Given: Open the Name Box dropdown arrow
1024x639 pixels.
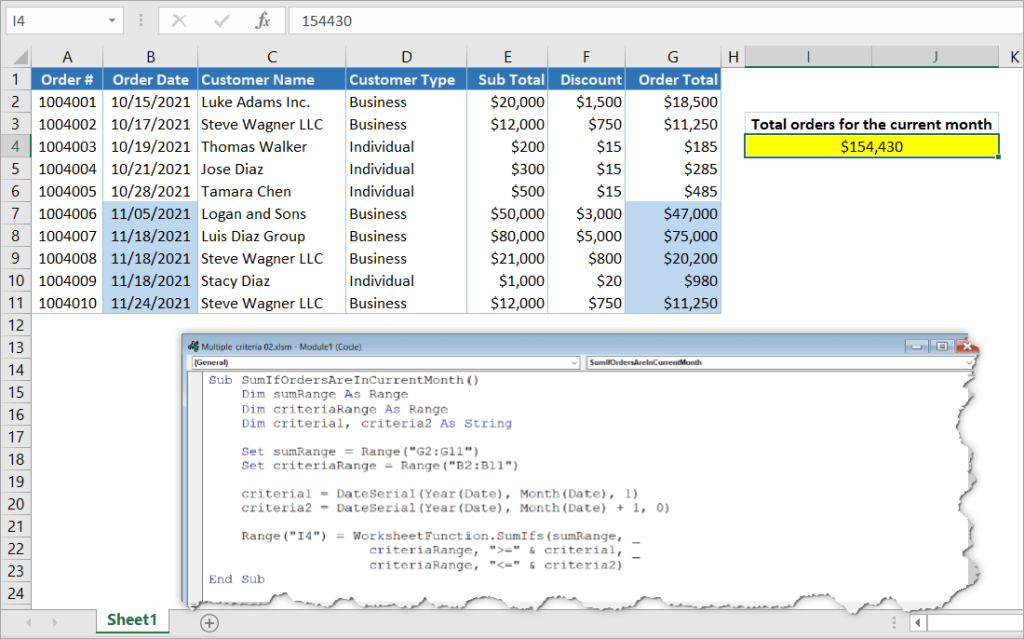Looking at the screenshot, I should click(112, 20).
